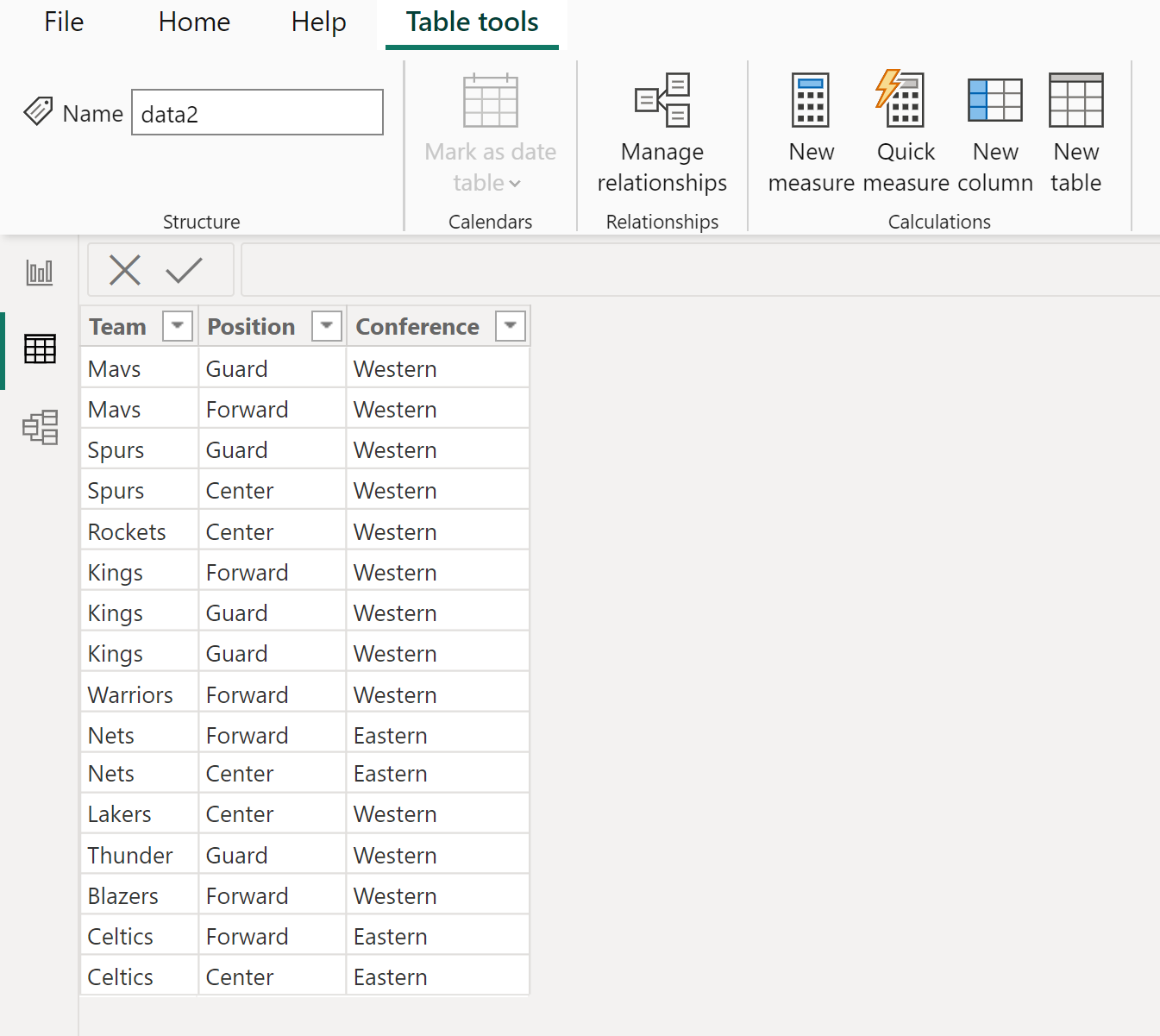This screenshot has width=1160, height=1036.
Task: Select Guard position in Thunder row
Action: pos(273,855)
